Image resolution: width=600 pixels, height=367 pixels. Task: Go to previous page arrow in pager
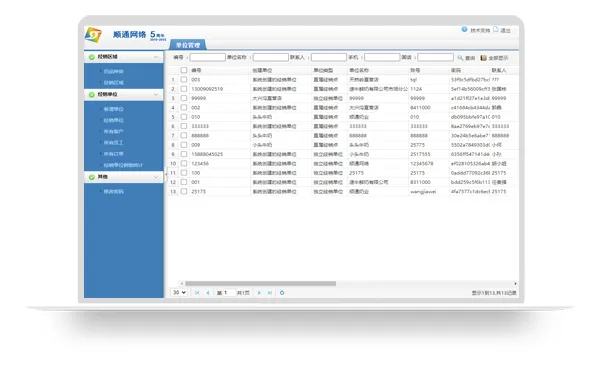tap(208, 293)
